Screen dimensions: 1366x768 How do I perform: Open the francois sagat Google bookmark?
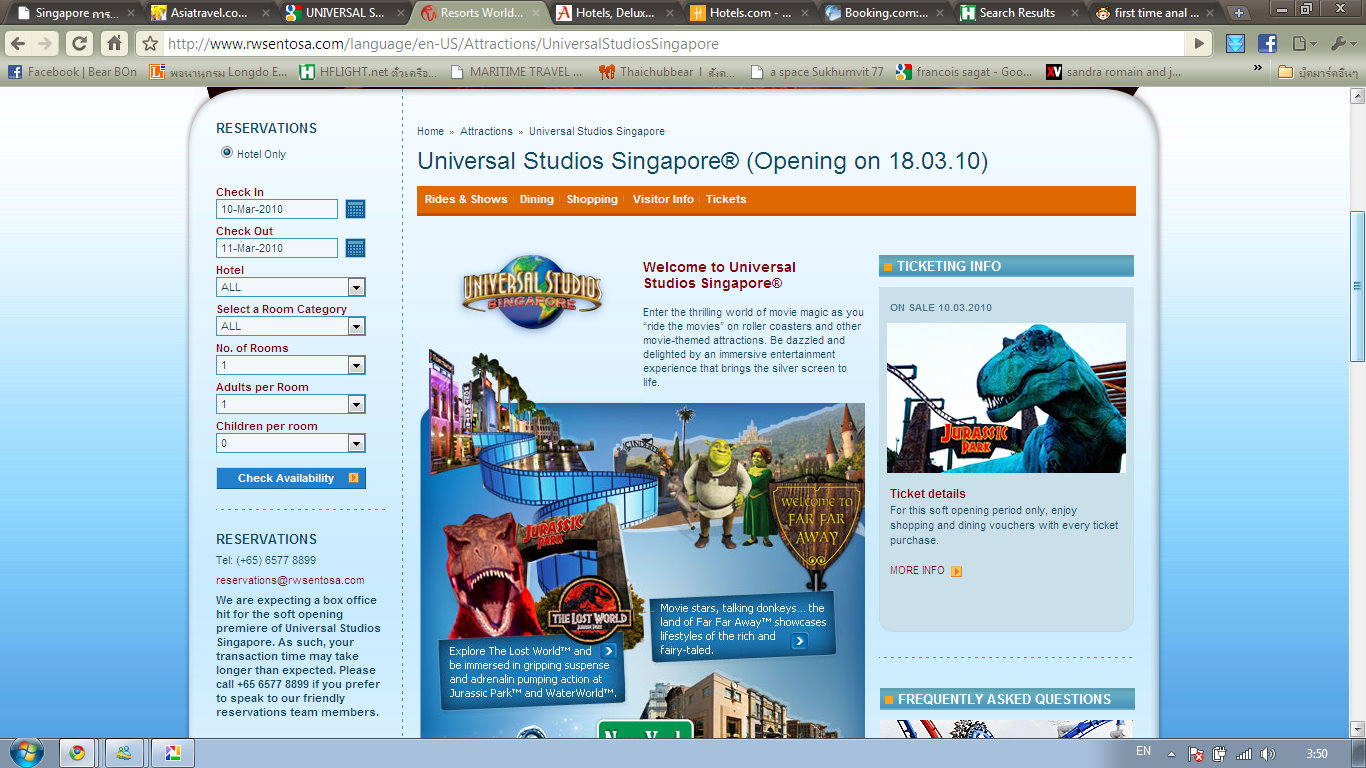point(965,72)
